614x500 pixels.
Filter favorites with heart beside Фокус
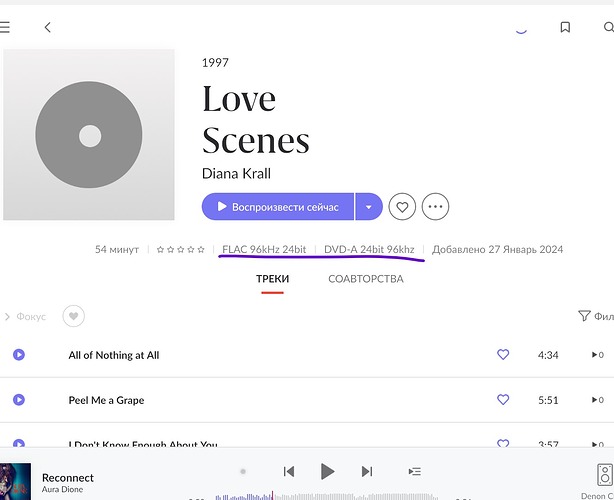coord(73,316)
